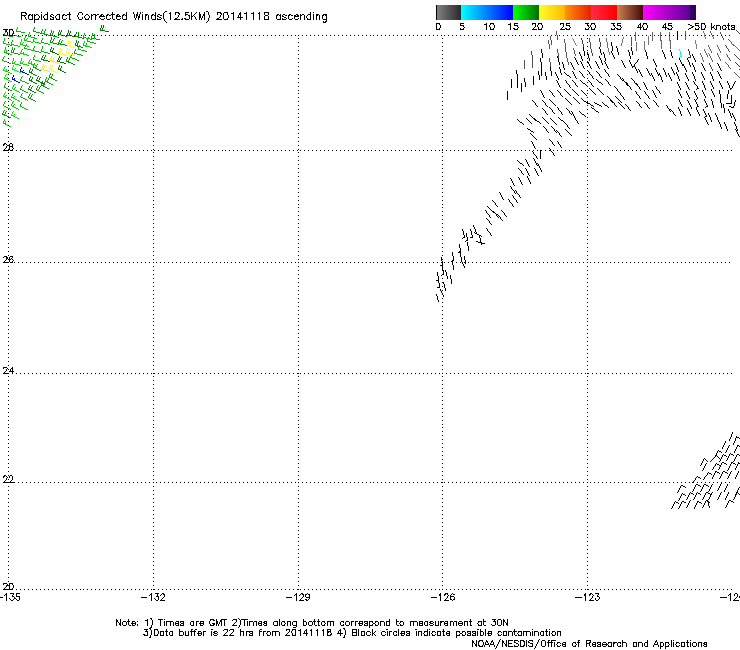Click the date '20141118 ascending' in title

pyautogui.click(x=271, y=16)
